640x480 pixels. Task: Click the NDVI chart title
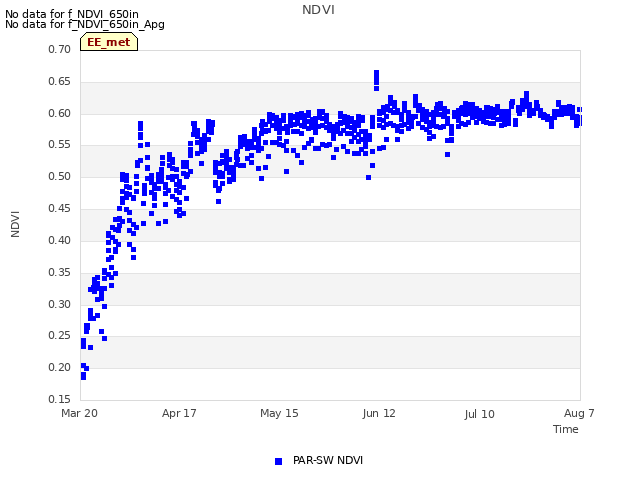(x=318, y=10)
